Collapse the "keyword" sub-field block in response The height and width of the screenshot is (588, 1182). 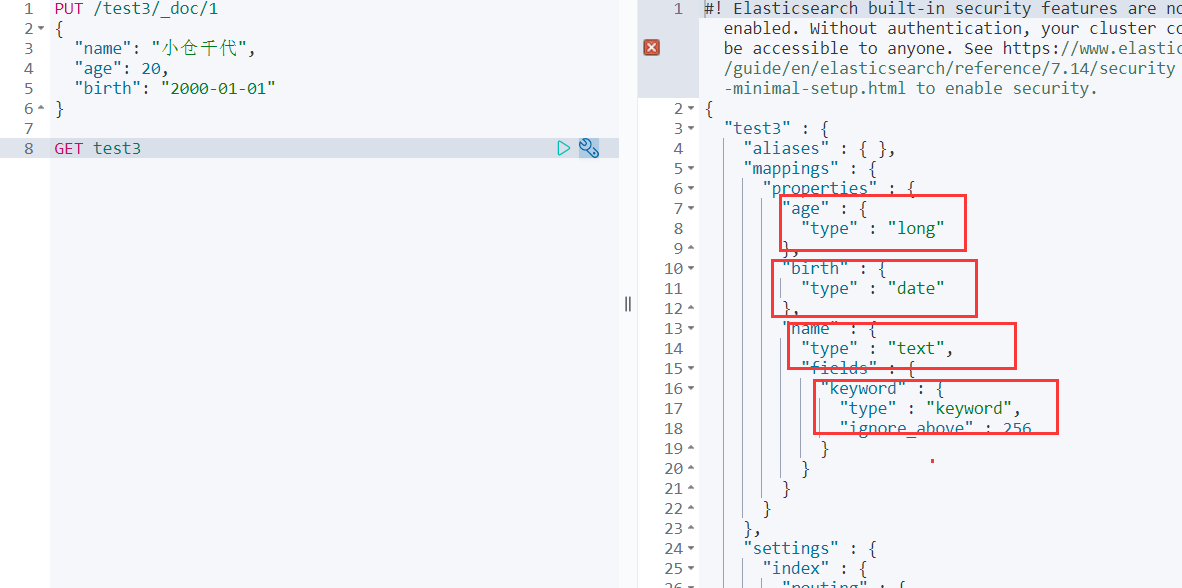coord(691,388)
